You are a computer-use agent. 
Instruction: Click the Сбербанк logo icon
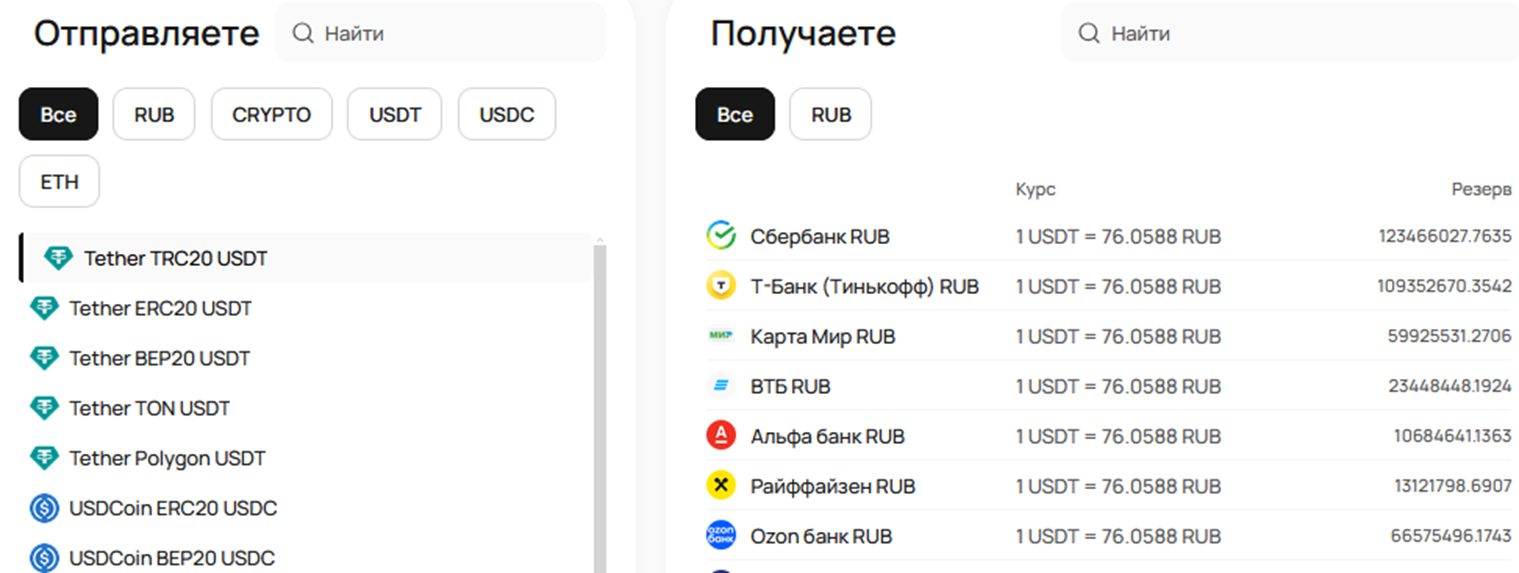[x=721, y=236]
